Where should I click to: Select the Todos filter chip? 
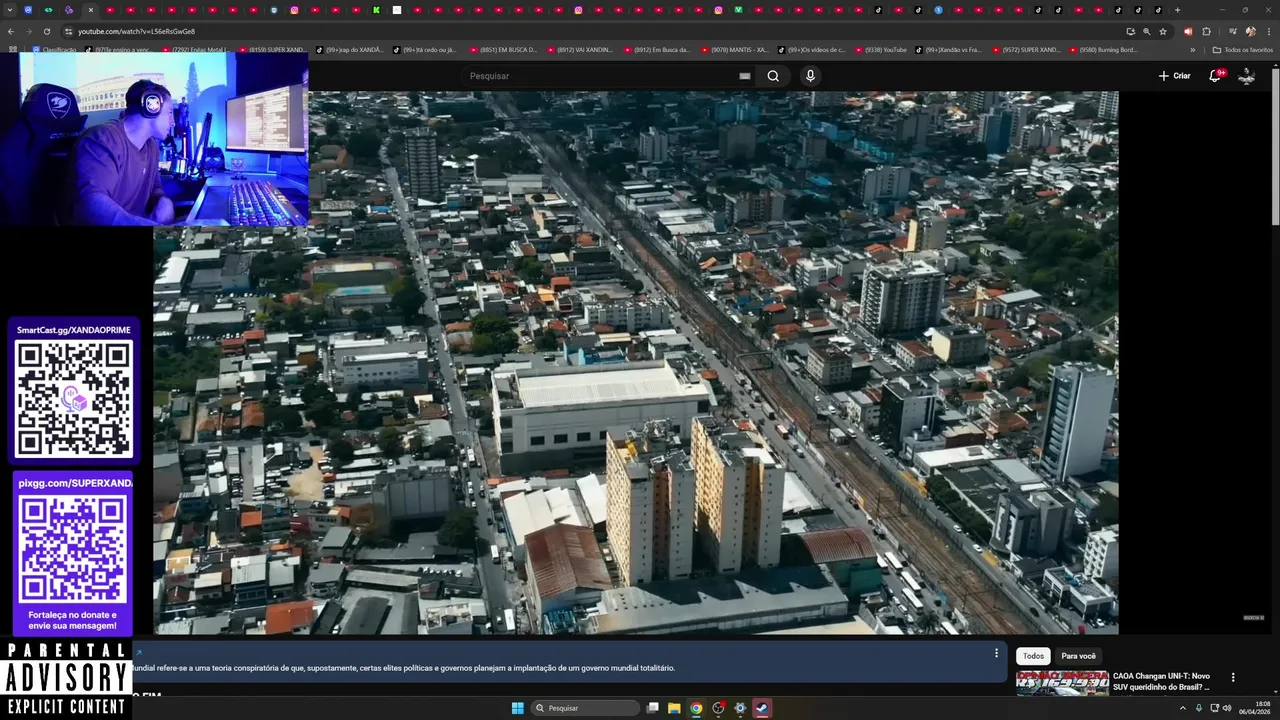click(1033, 656)
